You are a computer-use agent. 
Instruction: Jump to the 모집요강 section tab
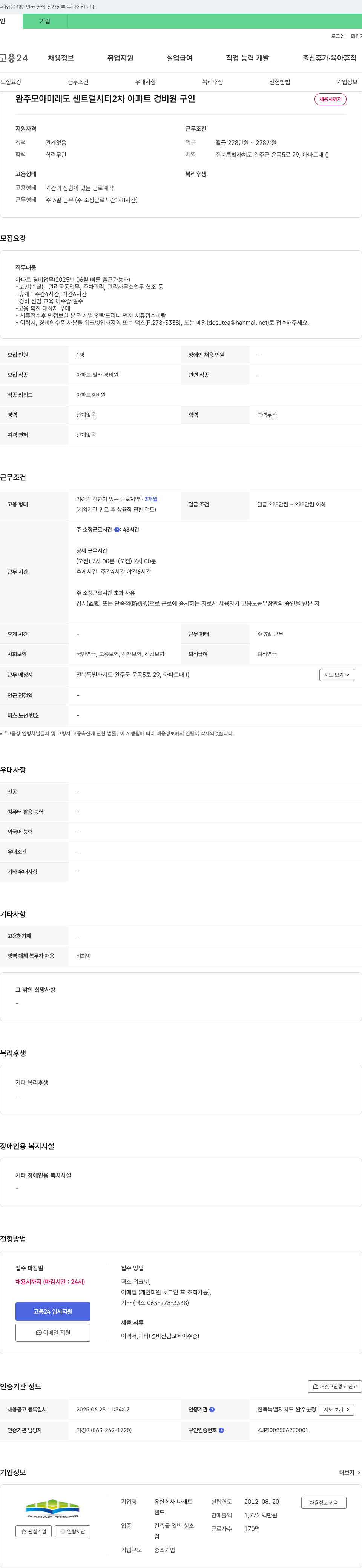tap(11, 81)
